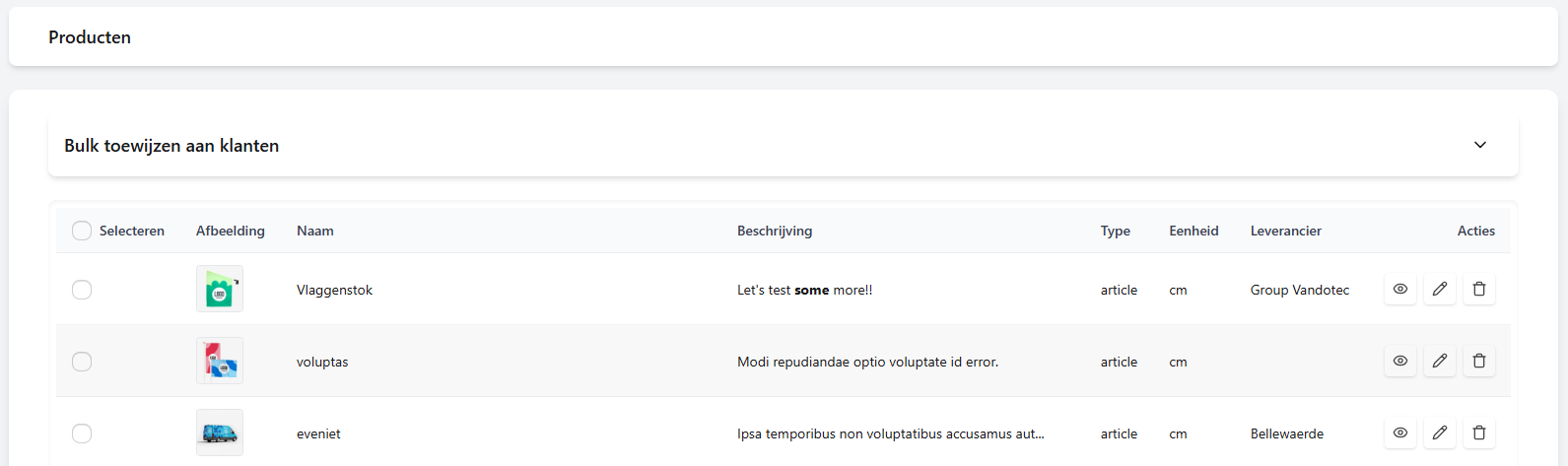Select the Vlaggenstok row checkbox
Screen dimensions: 1568x466
pos(82,290)
